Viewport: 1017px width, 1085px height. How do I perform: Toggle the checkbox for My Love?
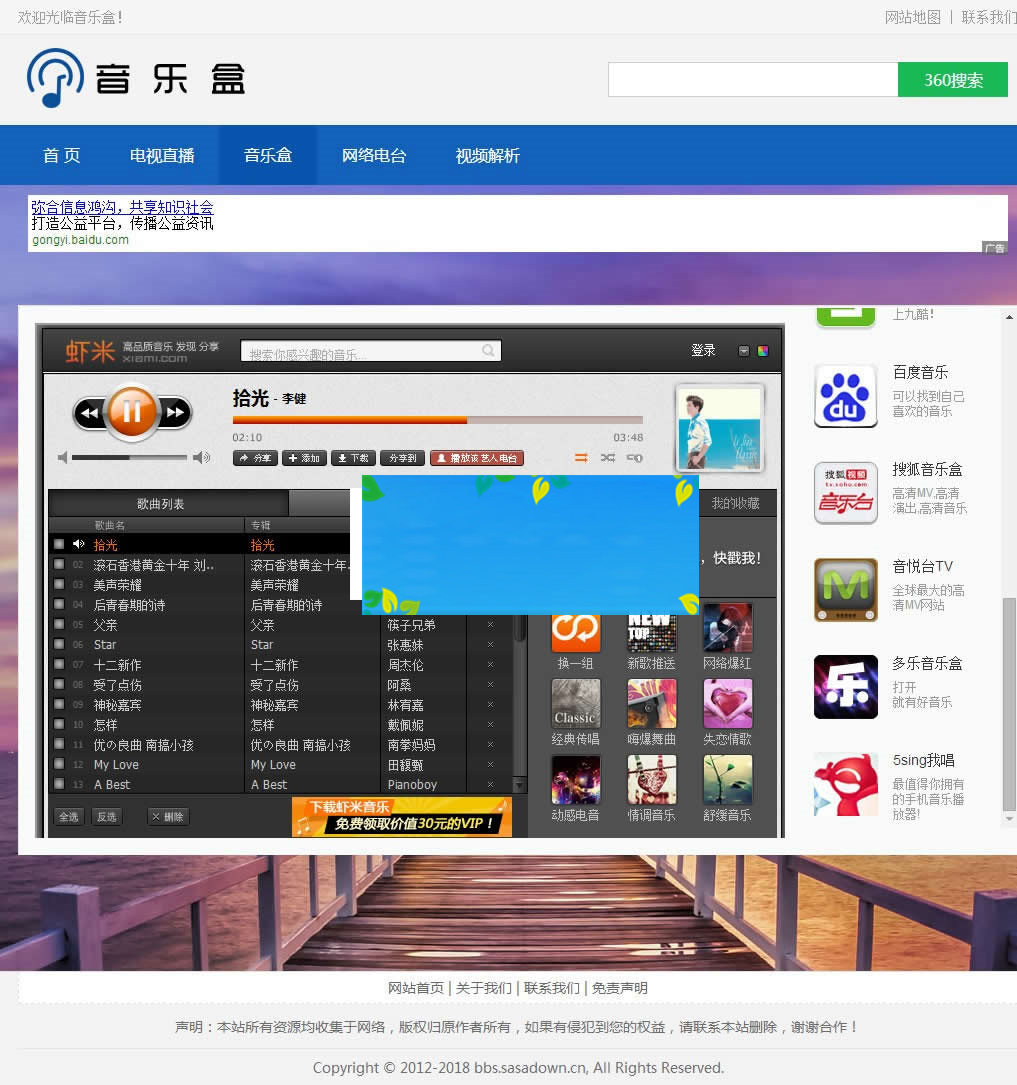coord(58,764)
